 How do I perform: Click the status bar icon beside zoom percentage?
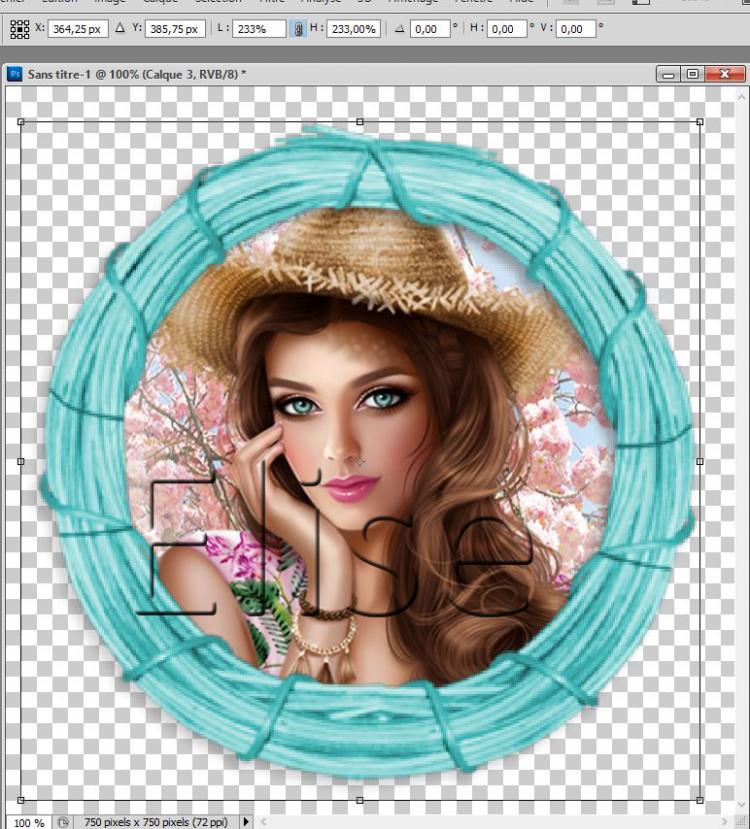pyautogui.click(x=62, y=822)
